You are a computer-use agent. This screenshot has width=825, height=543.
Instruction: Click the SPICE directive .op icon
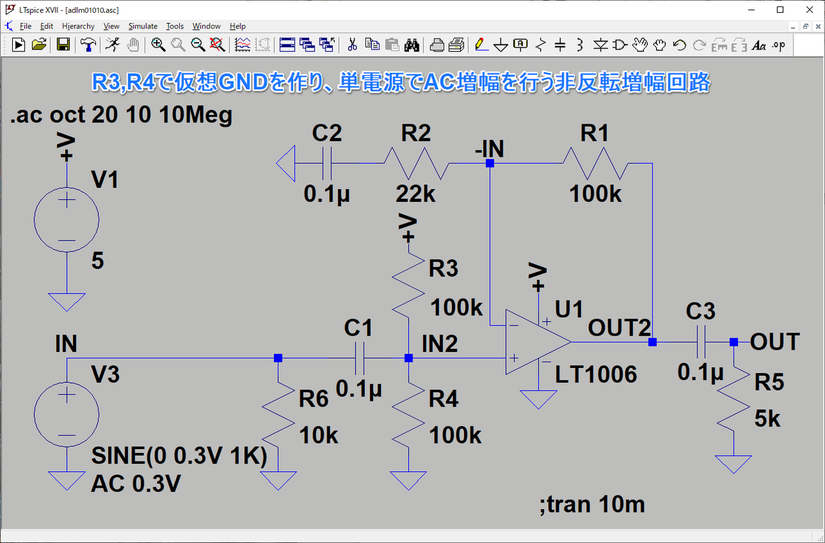[x=779, y=45]
